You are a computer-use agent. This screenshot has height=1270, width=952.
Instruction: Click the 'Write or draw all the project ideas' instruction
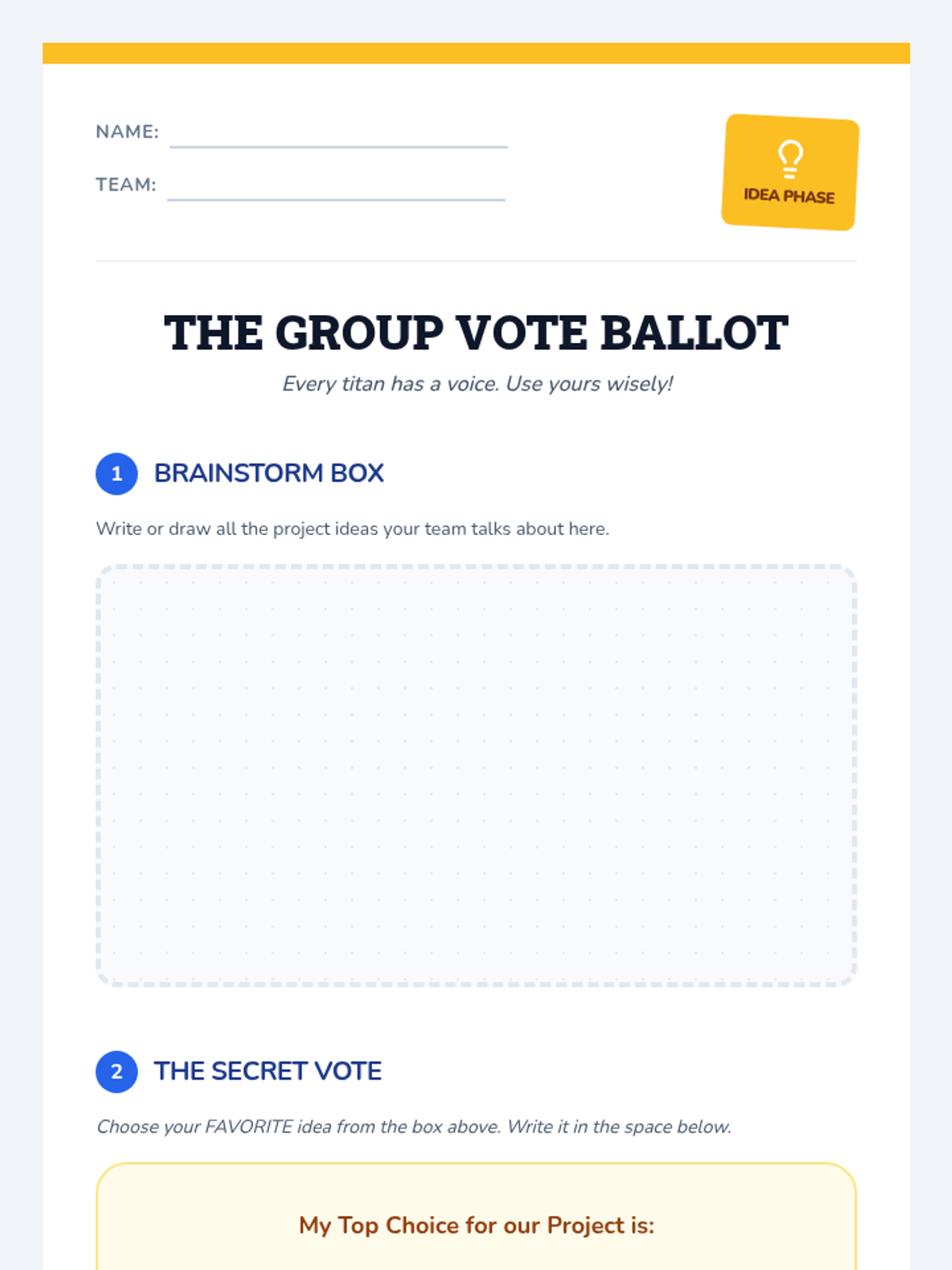pyautogui.click(x=352, y=529)
